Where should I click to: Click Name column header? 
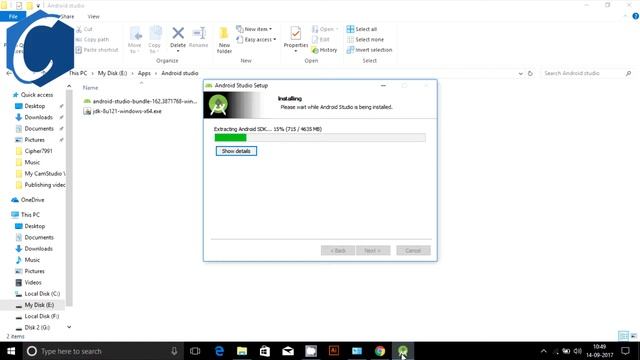91,88
